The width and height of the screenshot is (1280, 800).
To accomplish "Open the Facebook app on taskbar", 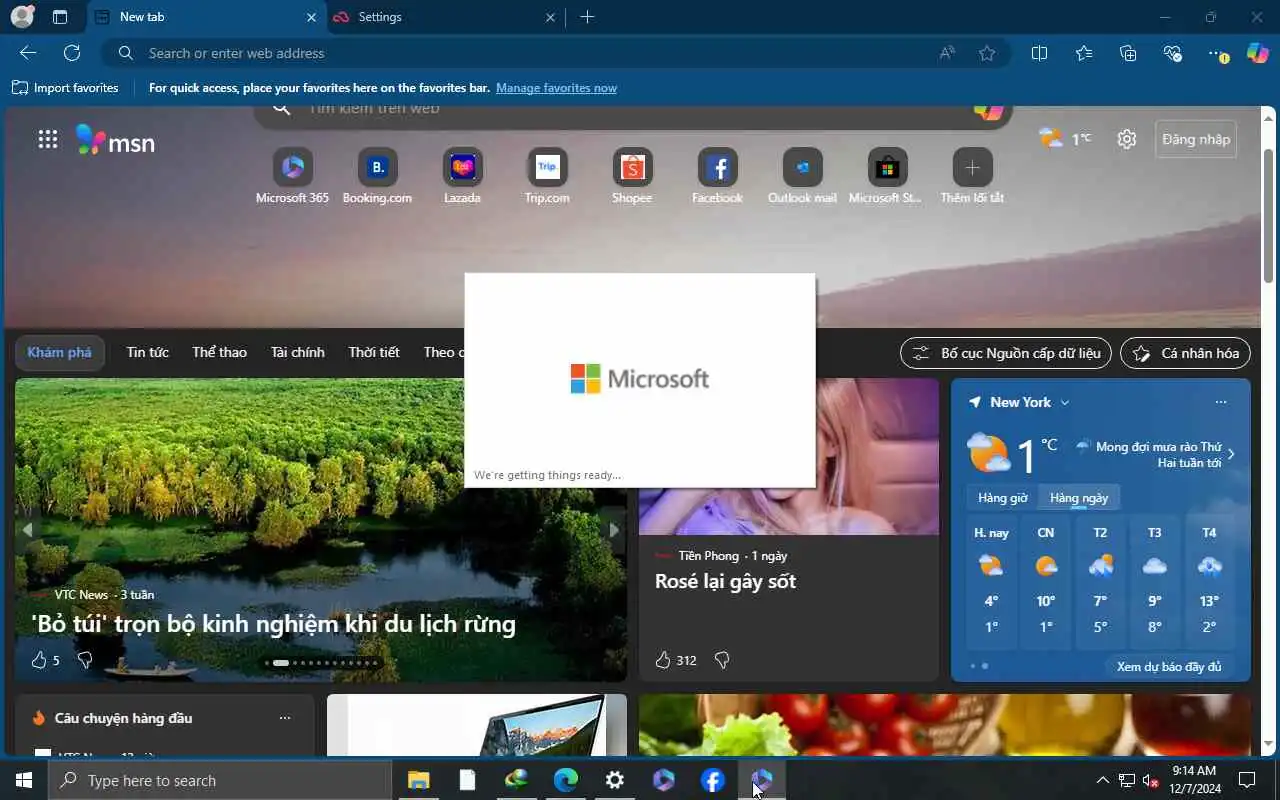I will click(x=713, y=780).
